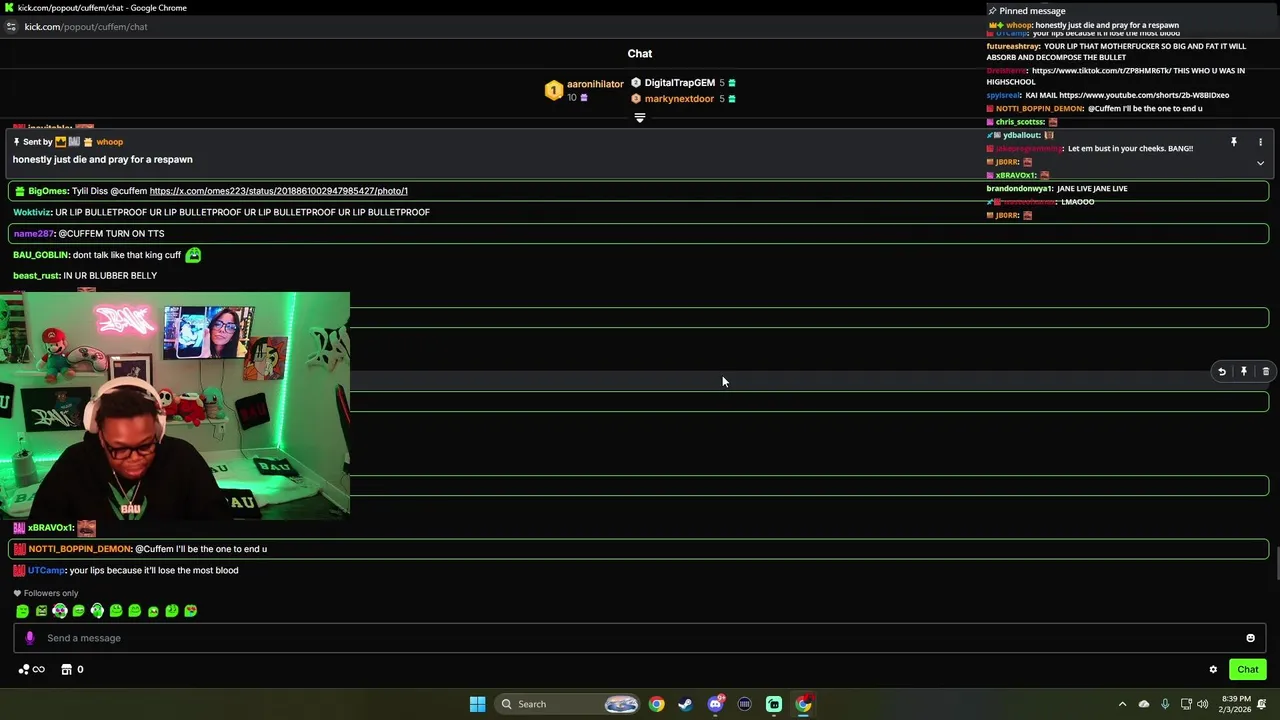
Task: Select the second green emote in the quick row
Action: point(41,611)
